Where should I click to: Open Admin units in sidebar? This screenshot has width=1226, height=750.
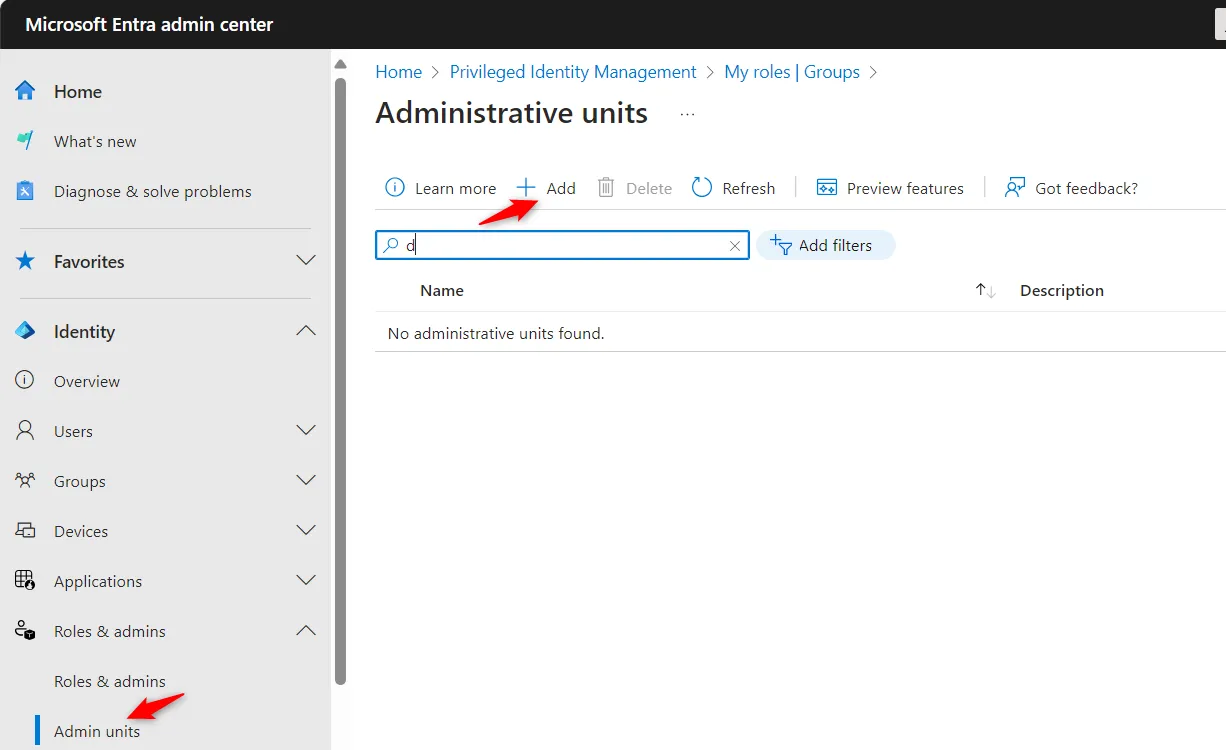click(97, 731)
